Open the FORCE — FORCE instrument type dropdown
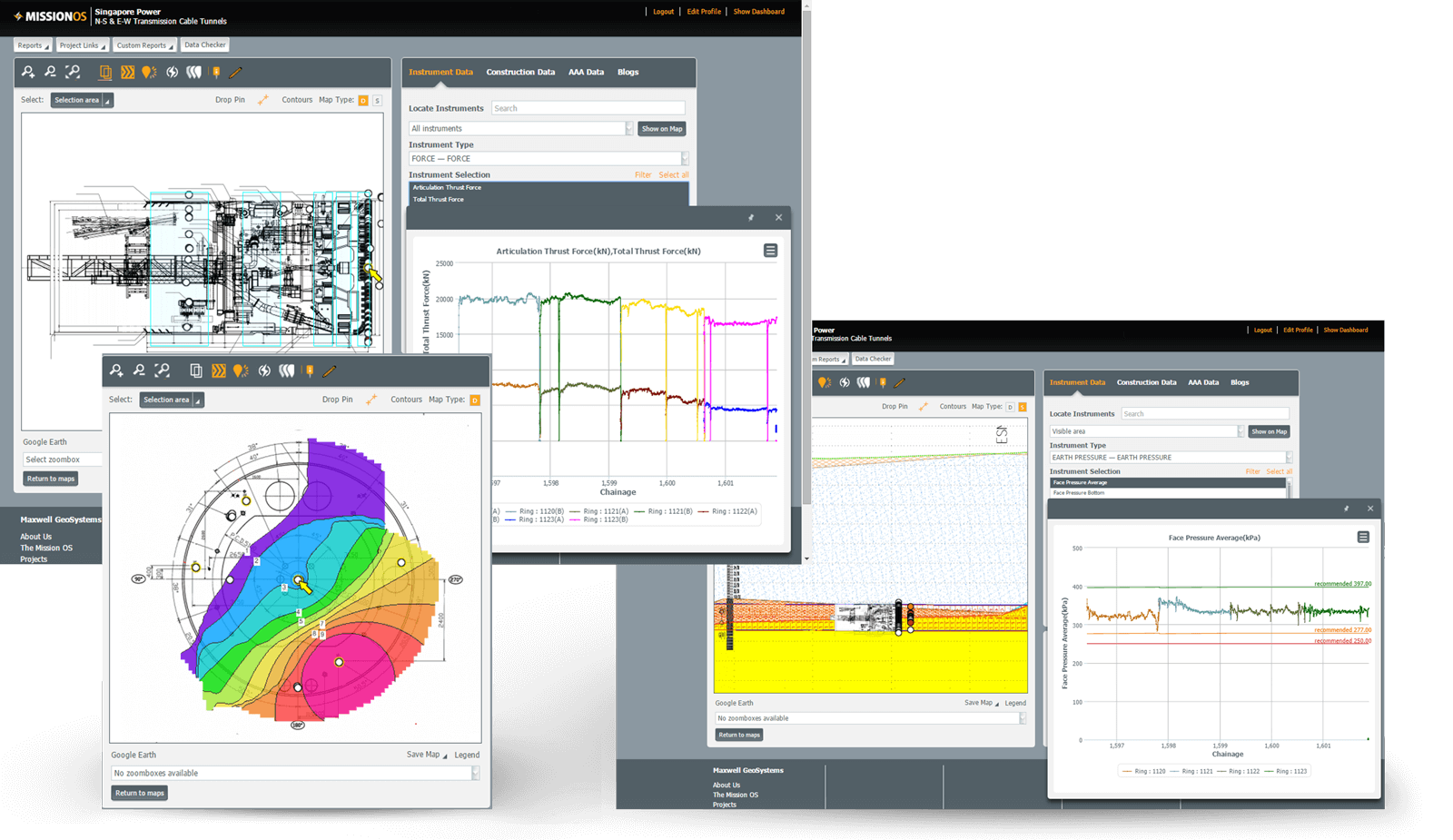The width and height of the screenshot is (1453, 840). [549, 158]
